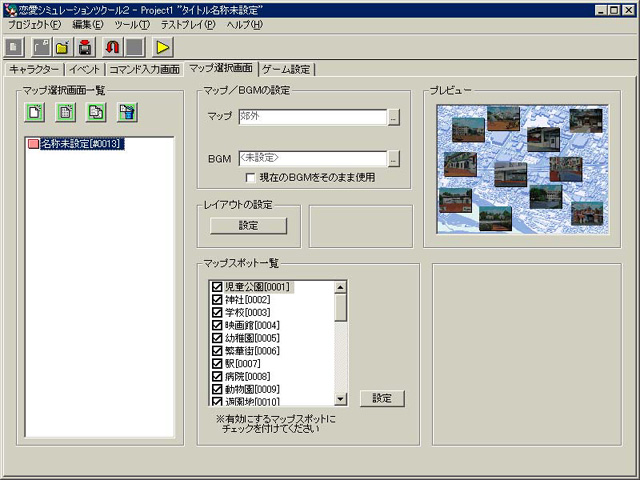
Task: Uncheck 動物園[0009] map spot
Action: [217, 389]
